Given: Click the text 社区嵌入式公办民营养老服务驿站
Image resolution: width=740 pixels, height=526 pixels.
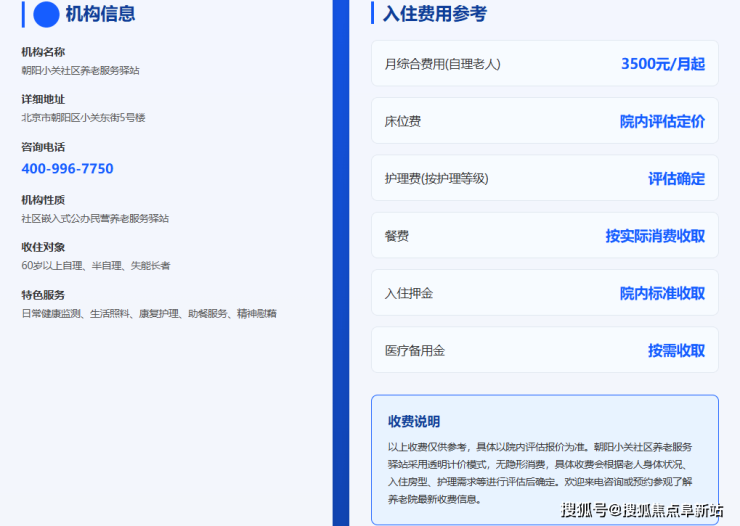Looking at the screenshot, I should click(x=95, y=218).
